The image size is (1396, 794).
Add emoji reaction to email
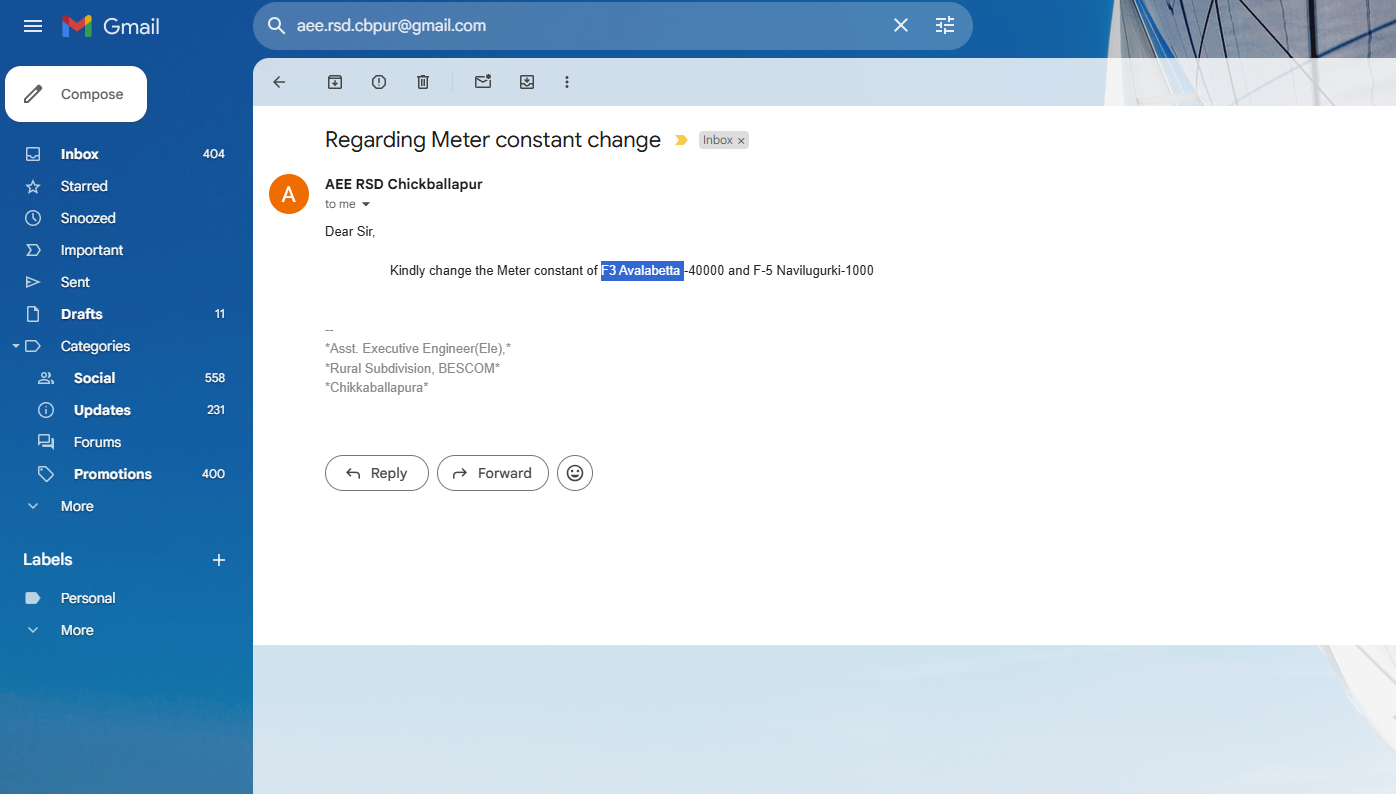coord(575,473)
